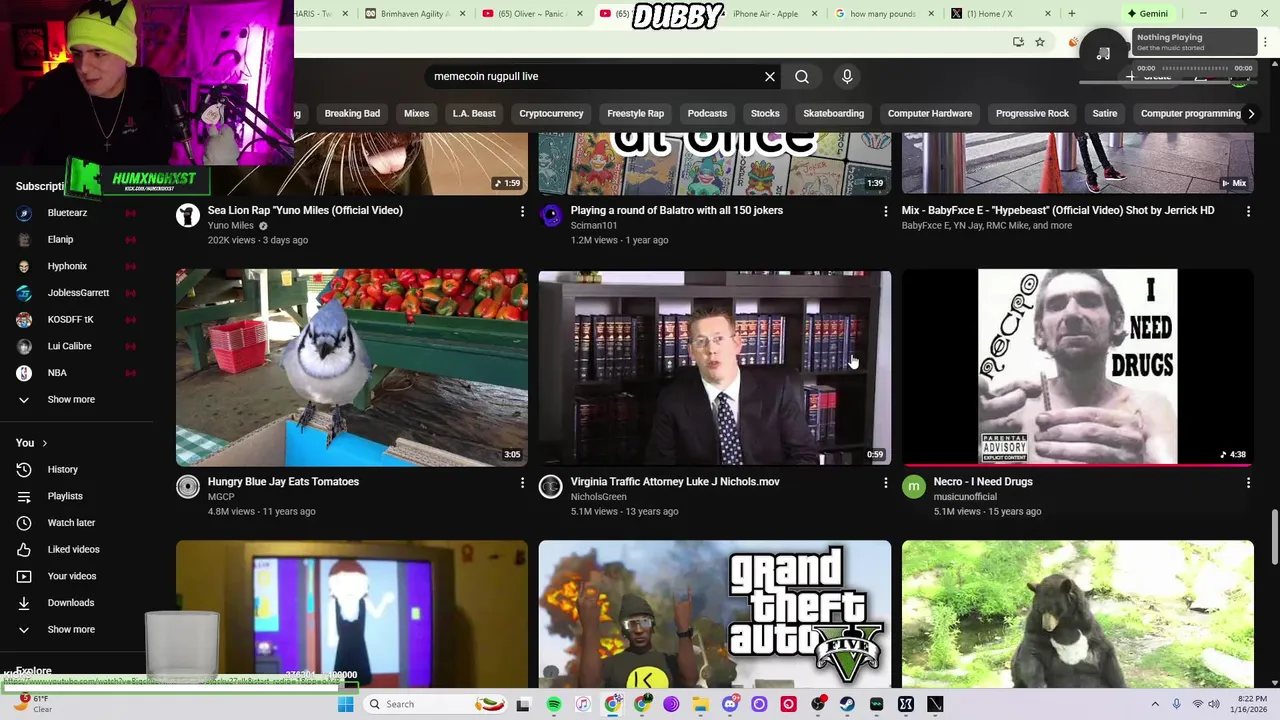Viewport: 1280px width, 720px height.
Task: Select the Mixes topic chip
Action: [416, 114]
